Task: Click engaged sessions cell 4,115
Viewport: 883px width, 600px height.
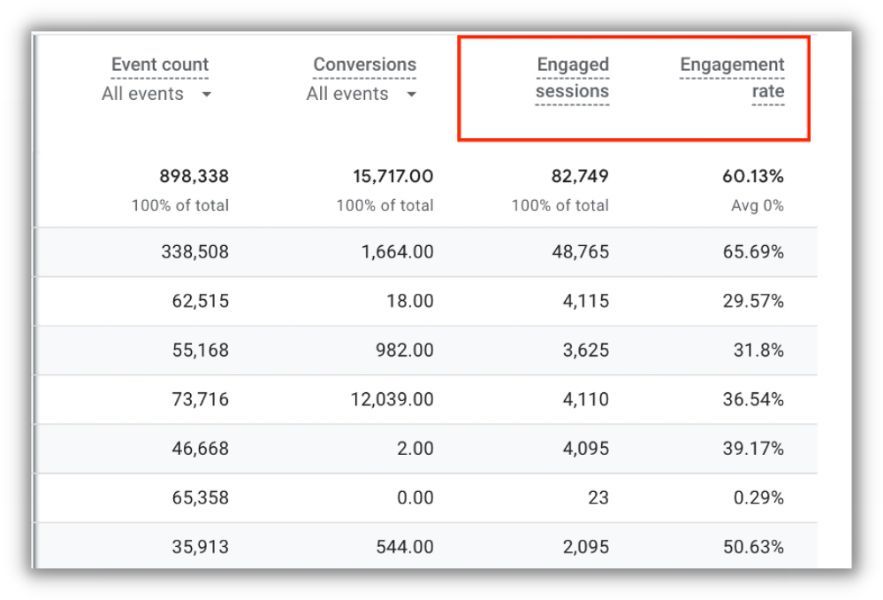Action: (586, 301)
